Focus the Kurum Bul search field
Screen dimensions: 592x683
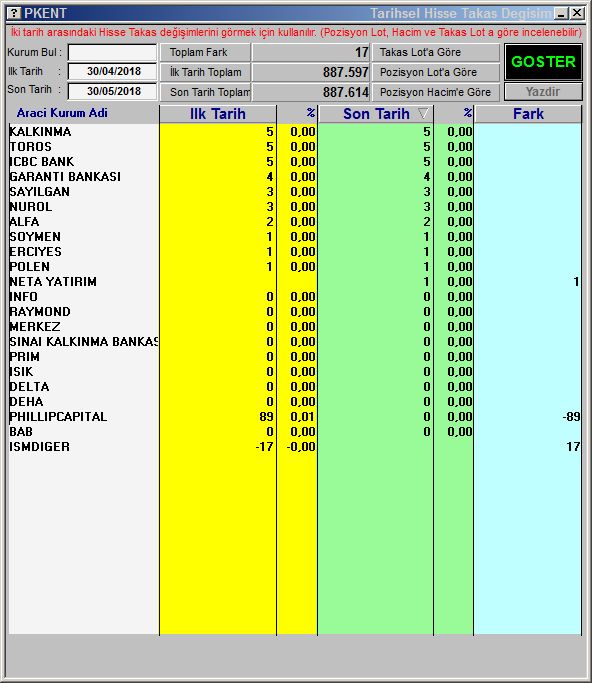click(x=112, y=53)
